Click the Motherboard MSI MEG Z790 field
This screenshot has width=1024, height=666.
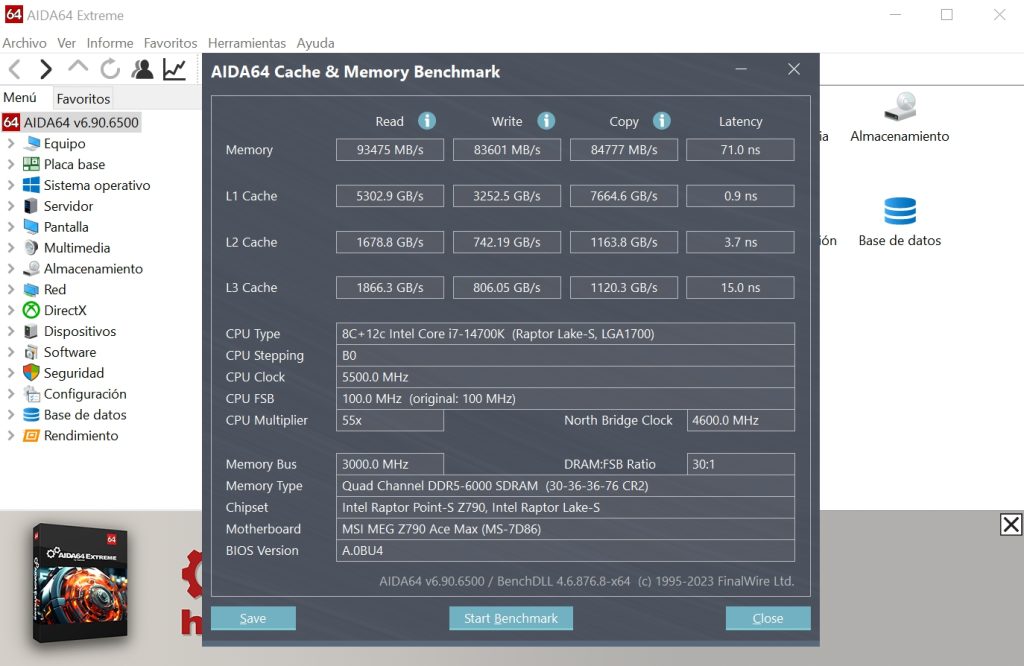[x=566, y=529]
